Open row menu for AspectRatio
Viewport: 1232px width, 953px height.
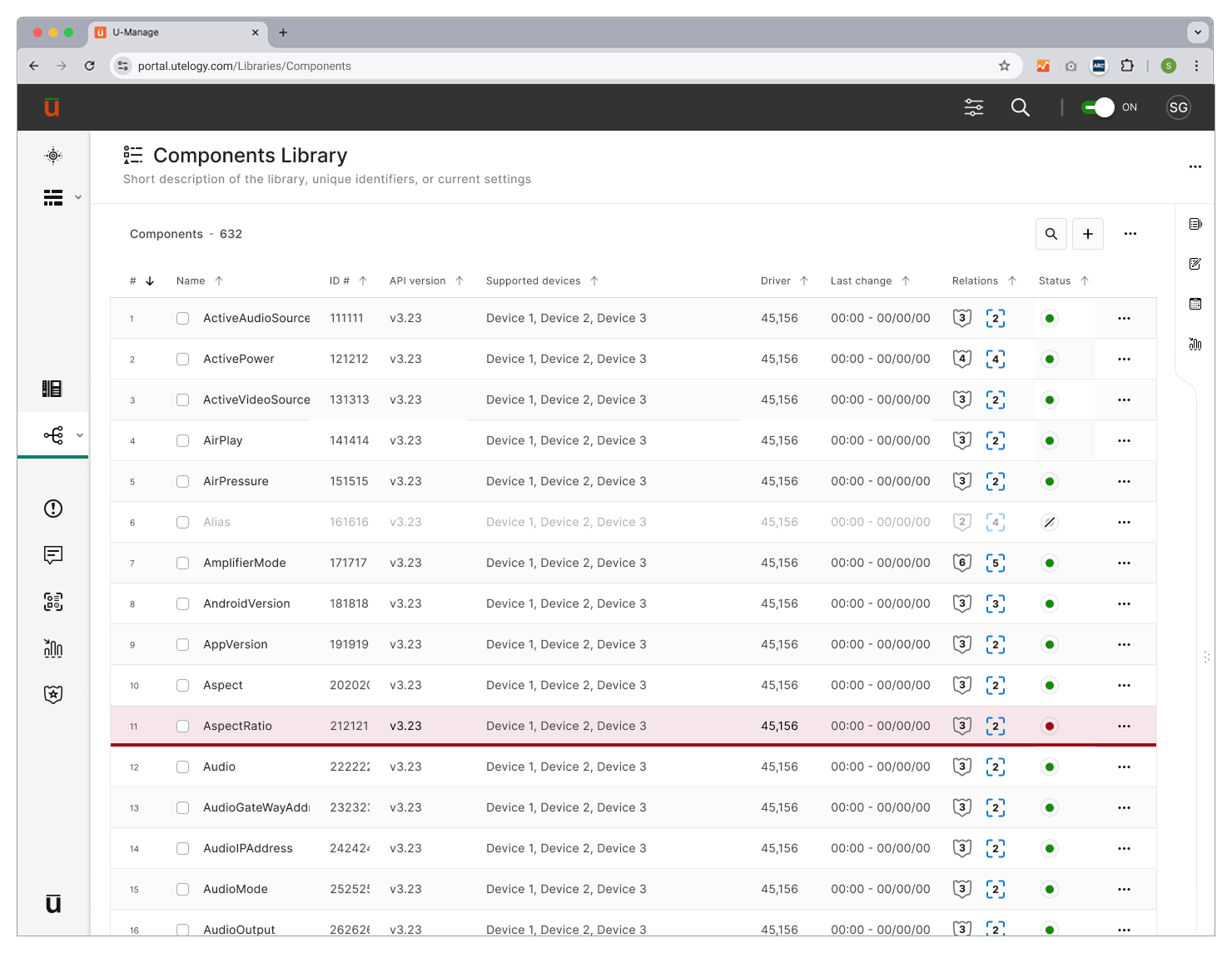pos(1124,727)
